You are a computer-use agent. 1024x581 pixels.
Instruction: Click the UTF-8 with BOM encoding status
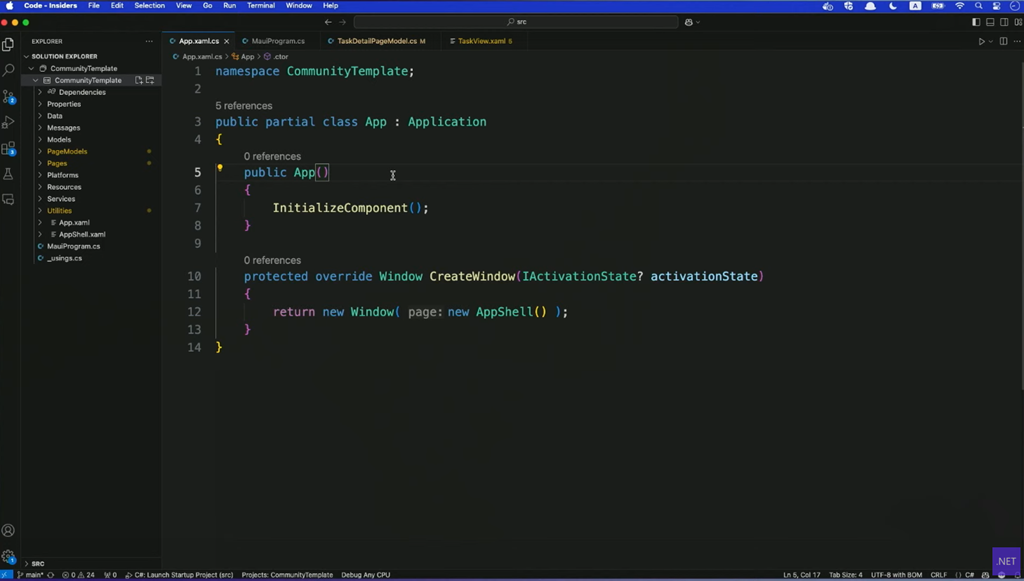click(896, 575)
